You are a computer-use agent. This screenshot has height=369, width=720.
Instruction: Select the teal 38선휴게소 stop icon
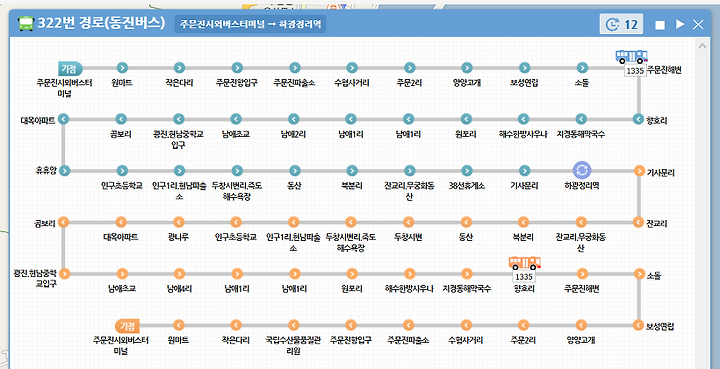[x=467, y=171]
